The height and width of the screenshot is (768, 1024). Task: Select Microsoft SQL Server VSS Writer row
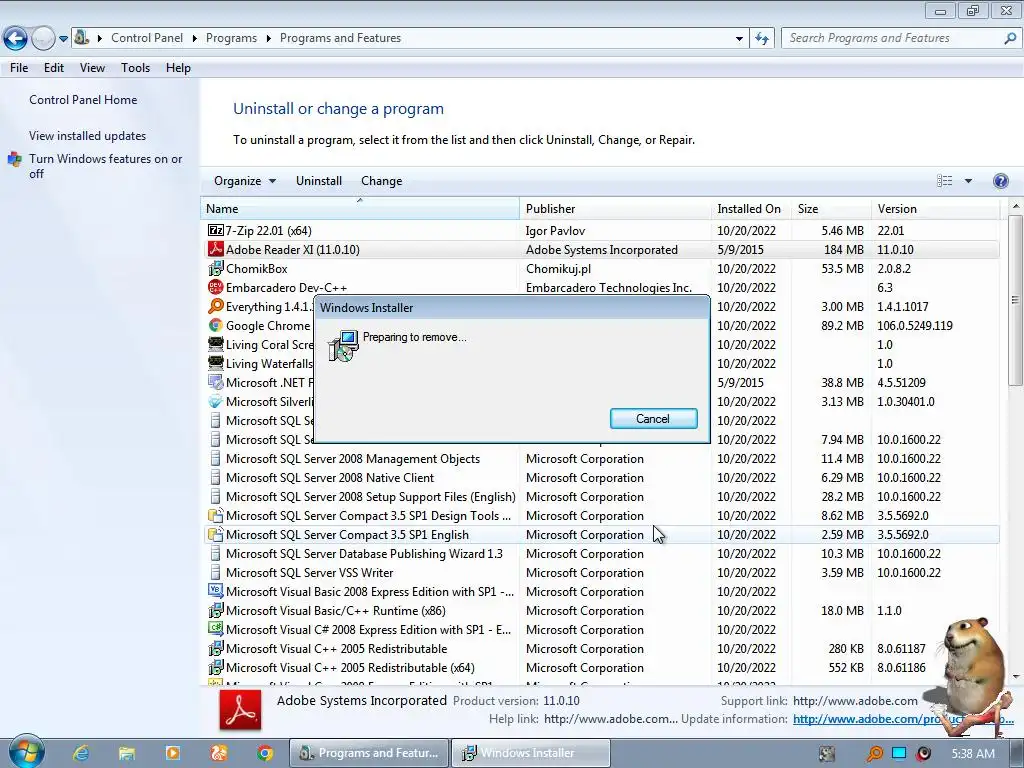(x=601, y=572)
